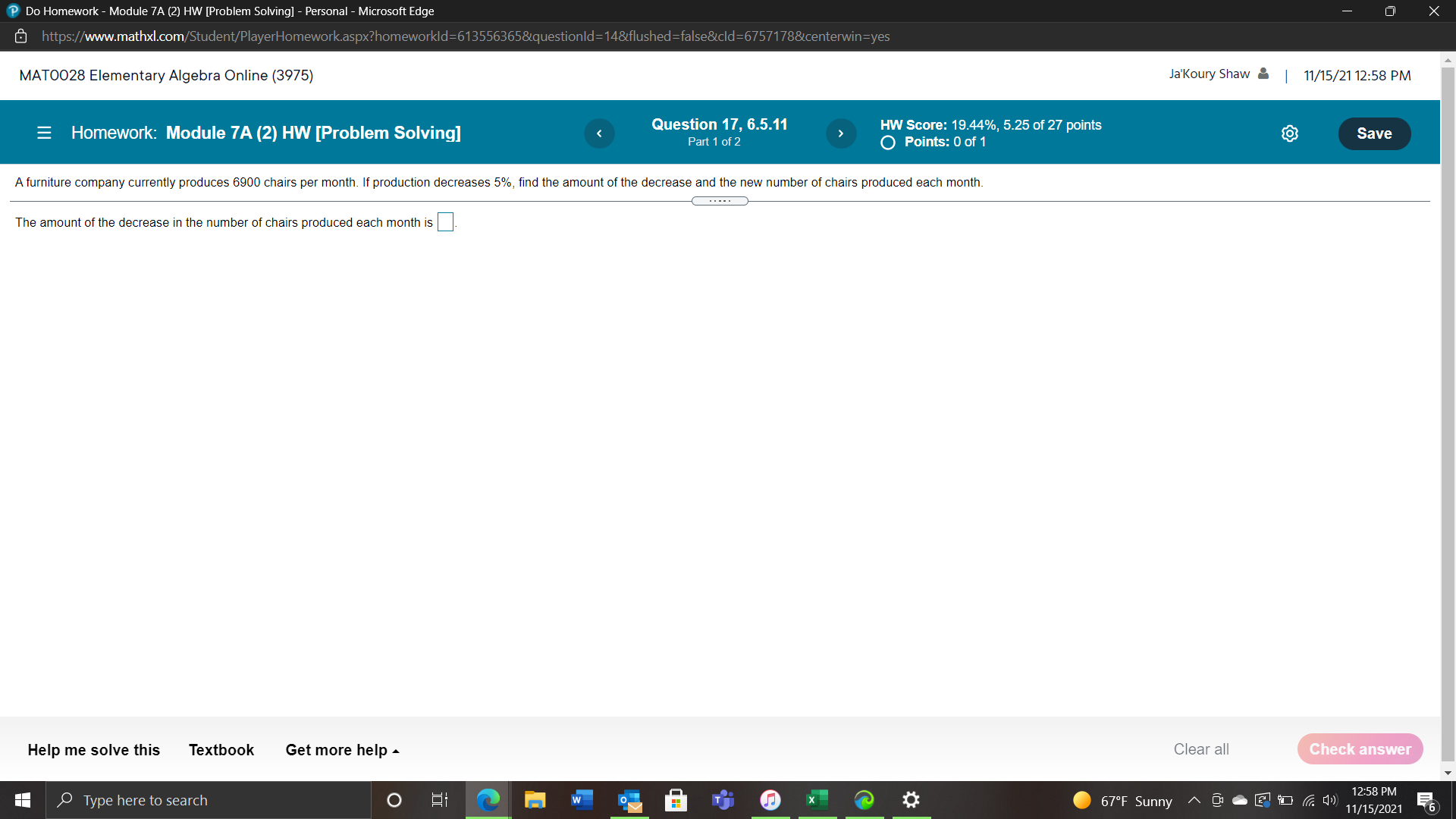1456x819 pixels.
Task: Collapse the Get more help menu
Action: click(x=342, y=749)
